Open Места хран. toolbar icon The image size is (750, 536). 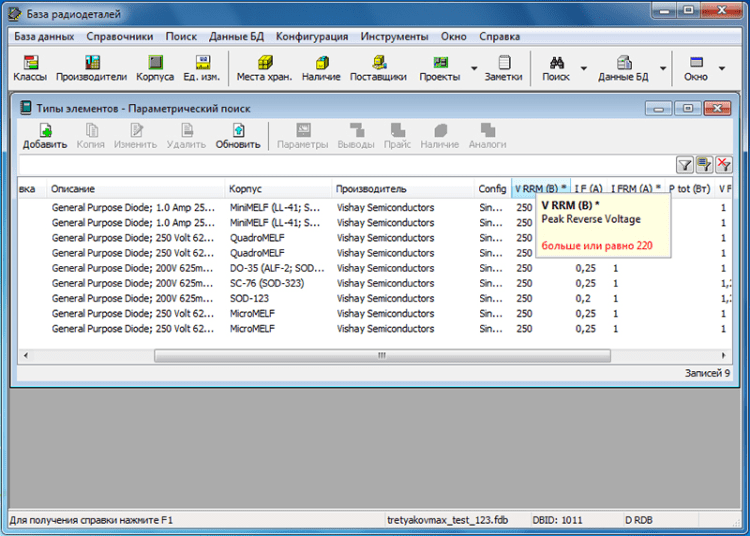click(265, 68)
